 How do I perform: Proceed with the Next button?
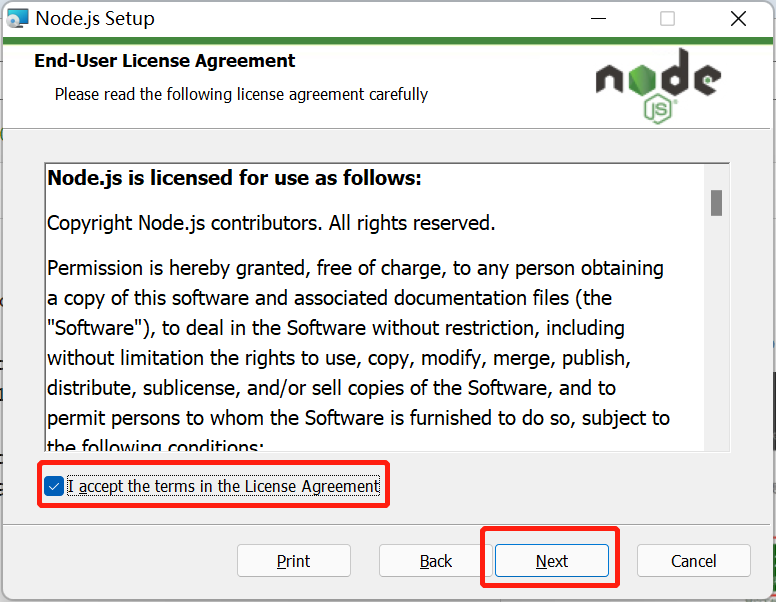(x=551, y=561)
